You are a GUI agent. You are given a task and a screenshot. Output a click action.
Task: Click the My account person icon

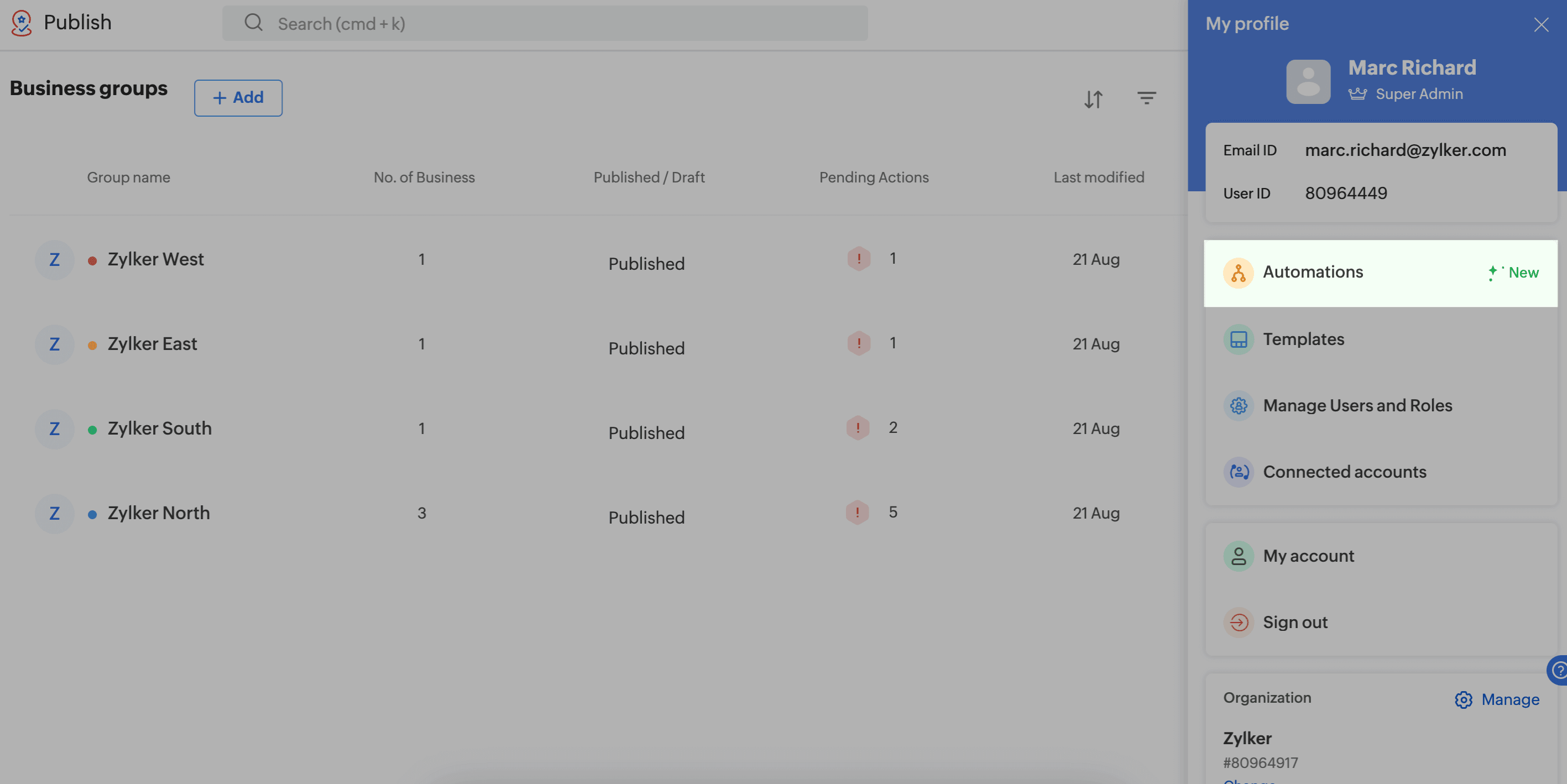(x=1238, y=556)
